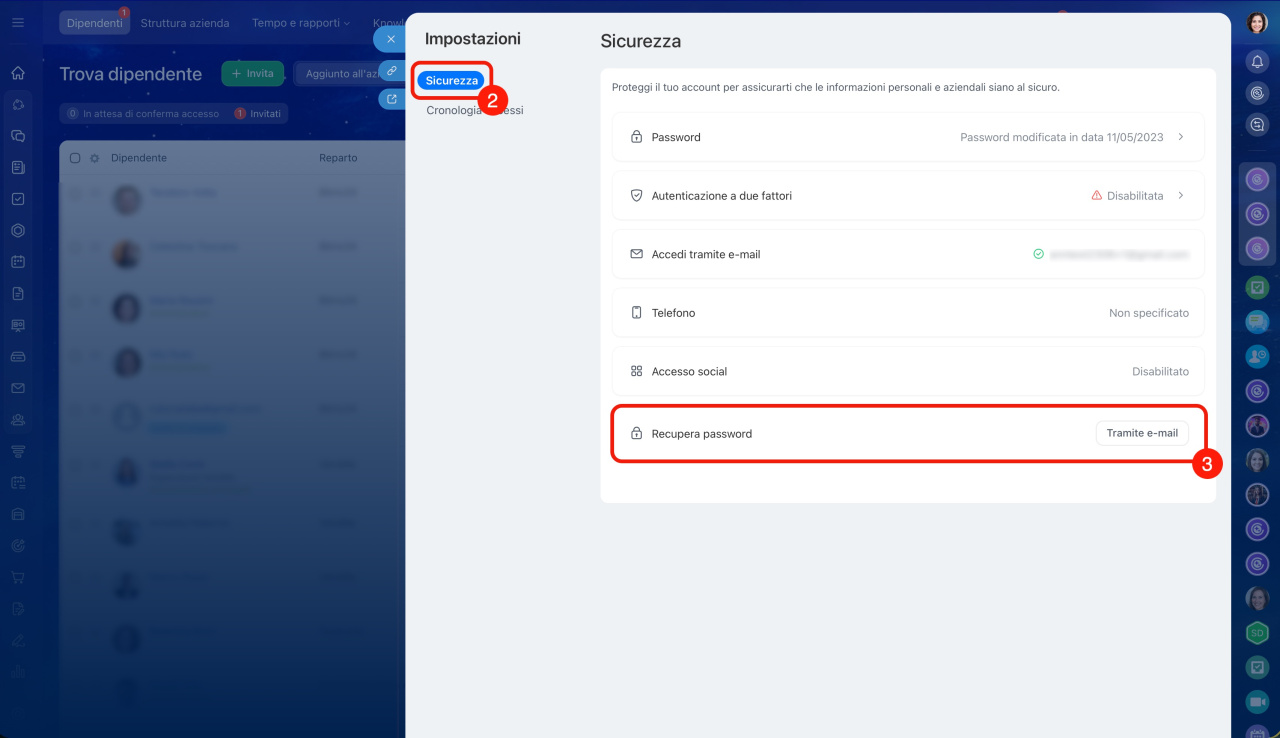Click the mail envelope icon in left sidebar

[18, 388]
